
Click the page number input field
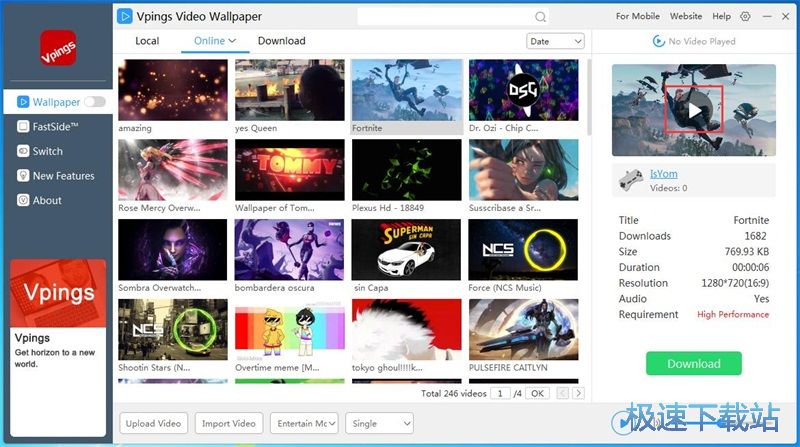[501, 394]
